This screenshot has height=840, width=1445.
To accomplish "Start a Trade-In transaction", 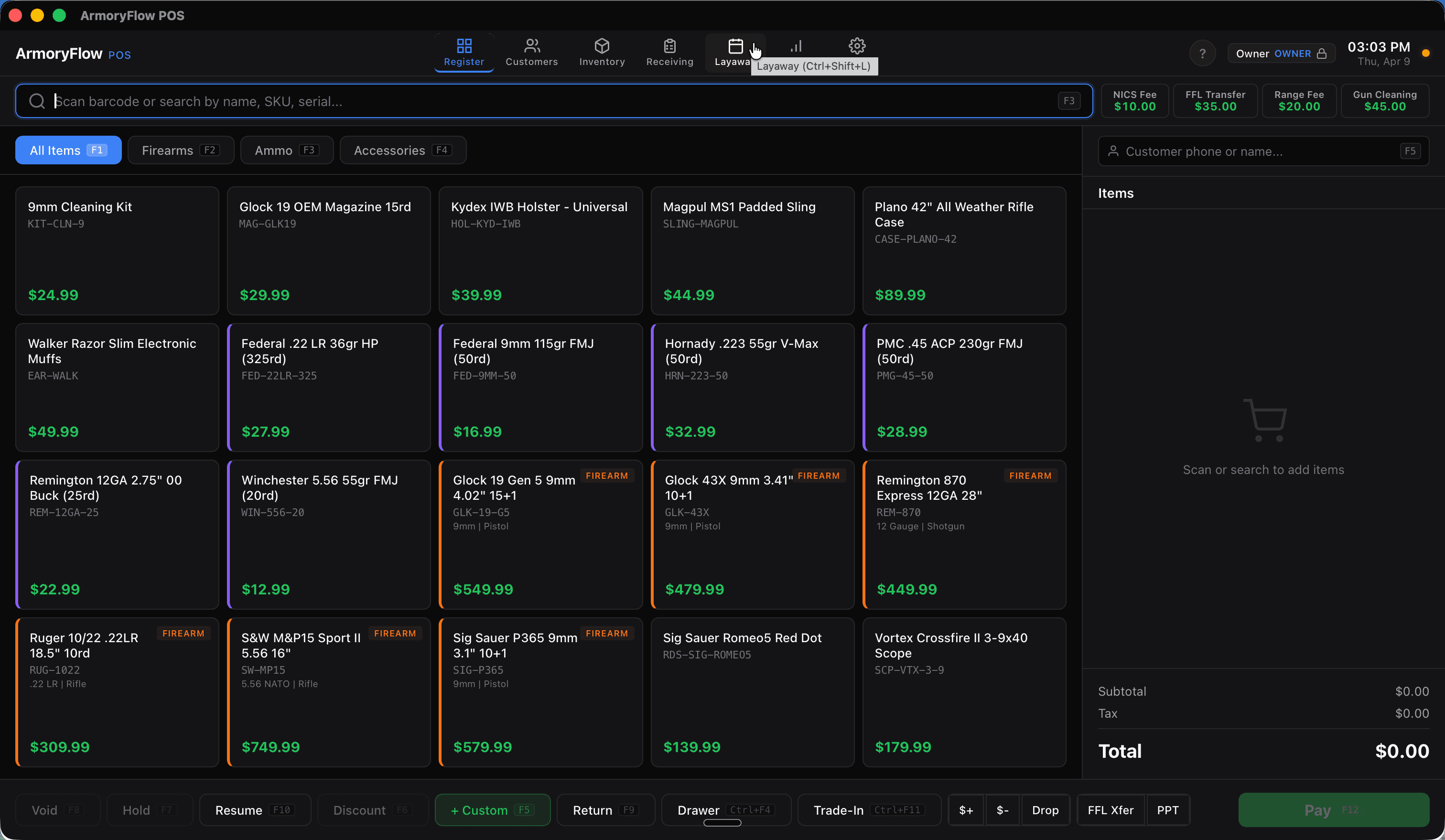I will pos(868,809).
